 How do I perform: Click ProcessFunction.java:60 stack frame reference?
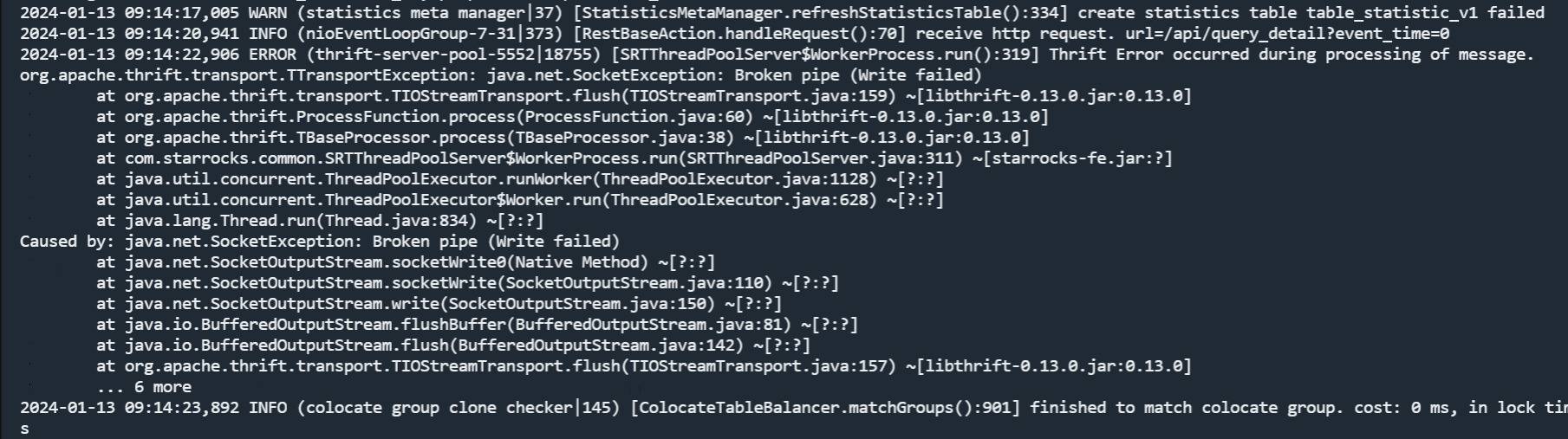635,117
